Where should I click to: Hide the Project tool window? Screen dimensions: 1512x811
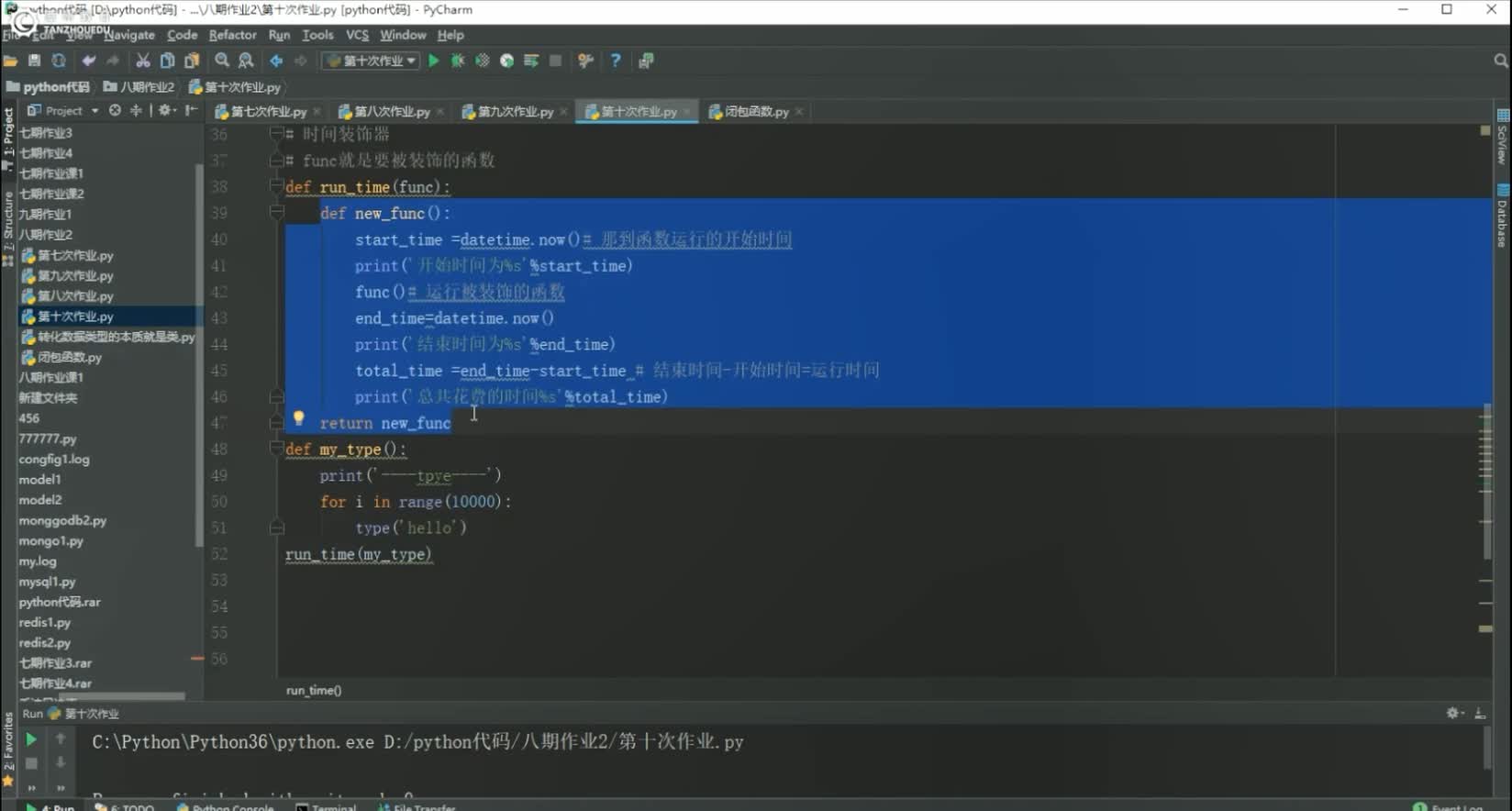(191, 110)
